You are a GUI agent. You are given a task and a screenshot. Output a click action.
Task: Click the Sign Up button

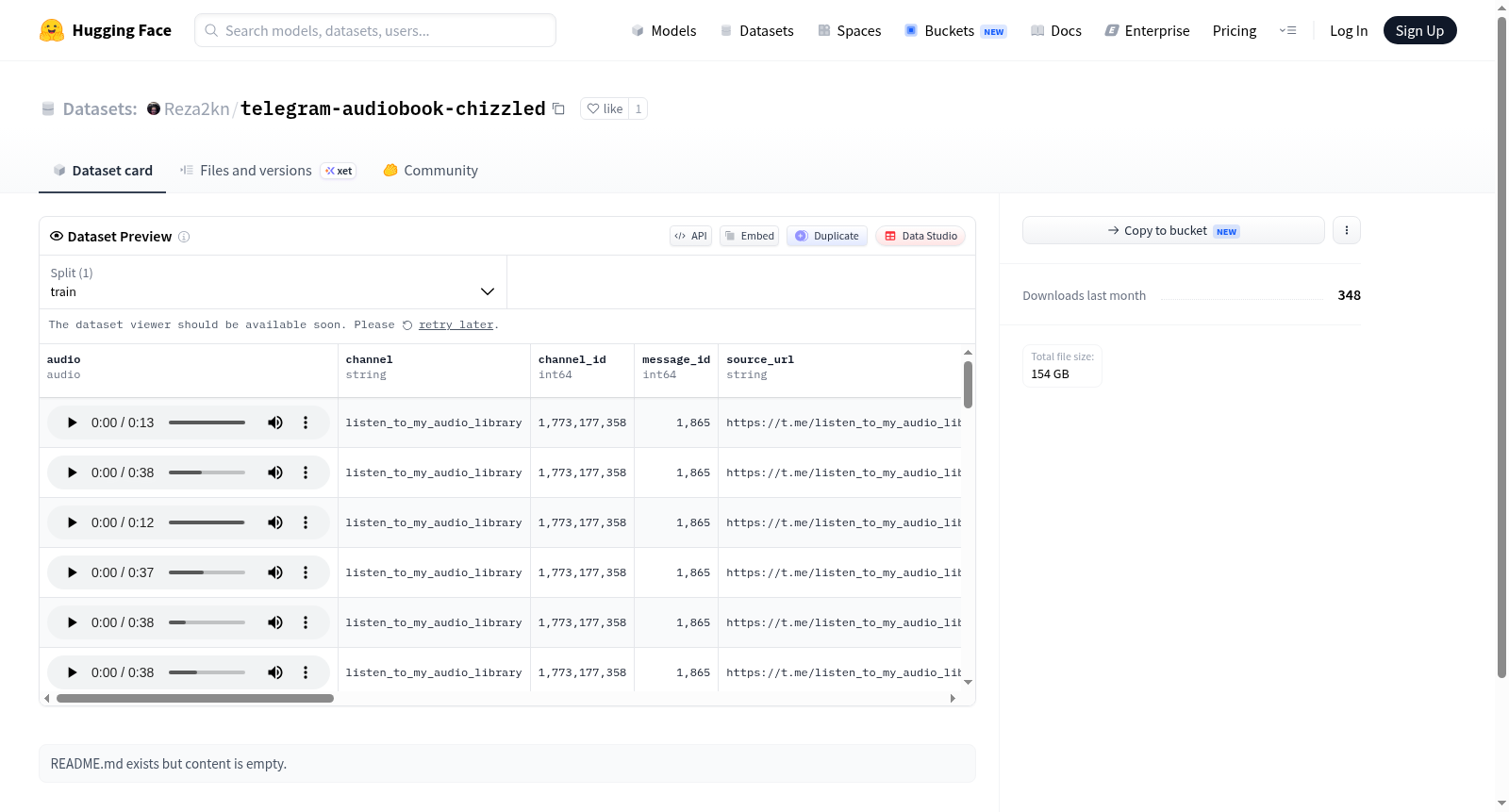[x=1419, y=30]
